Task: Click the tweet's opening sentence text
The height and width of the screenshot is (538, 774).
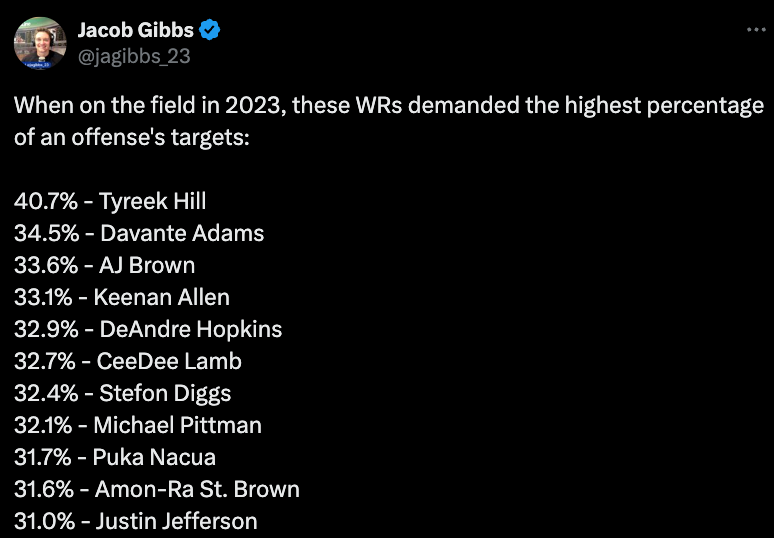Action: [389, 106]
